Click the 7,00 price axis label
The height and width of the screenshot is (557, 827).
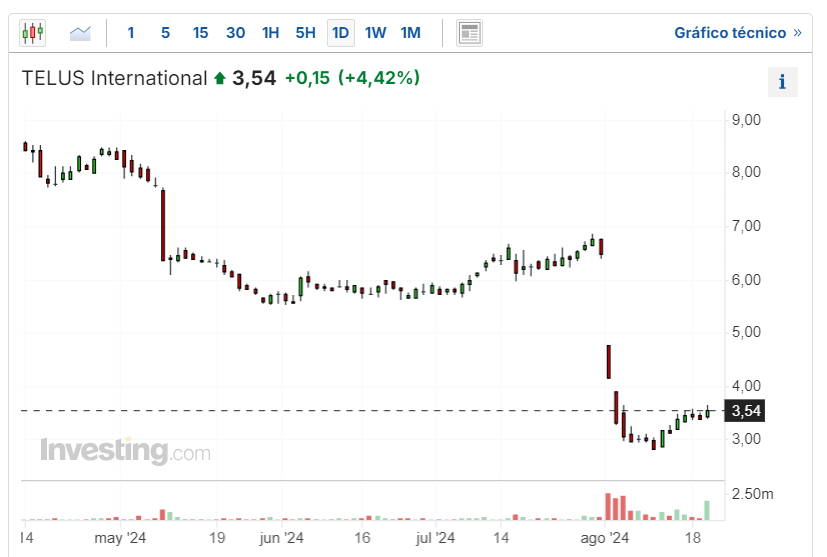746,226
